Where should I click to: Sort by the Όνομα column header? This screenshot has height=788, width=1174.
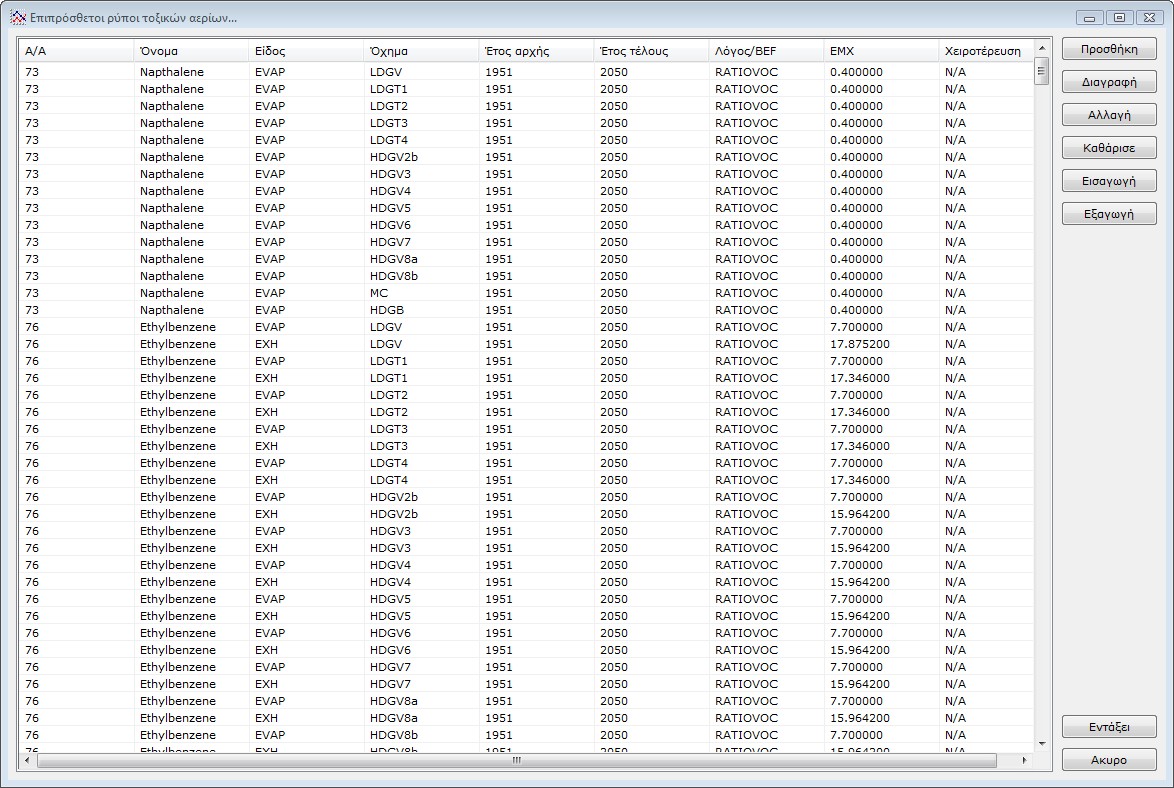190,51
